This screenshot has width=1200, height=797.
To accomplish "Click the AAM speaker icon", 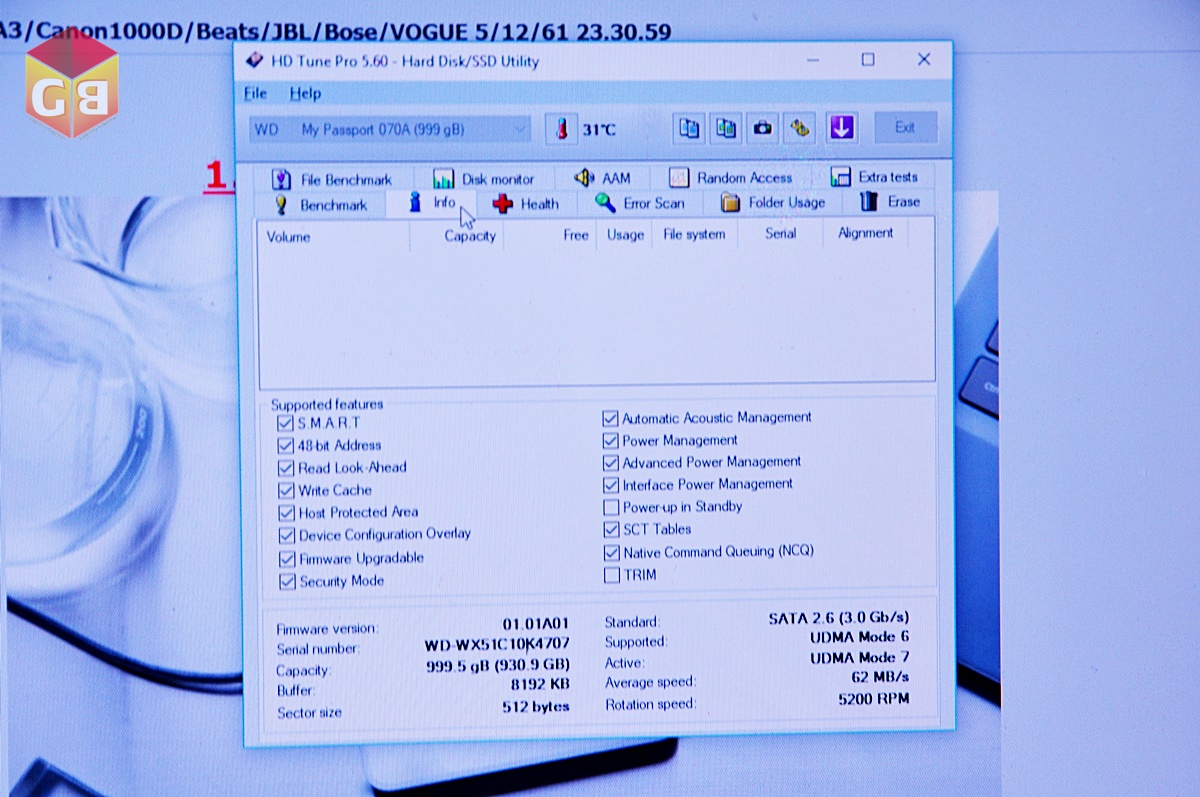I will (585, 178).
